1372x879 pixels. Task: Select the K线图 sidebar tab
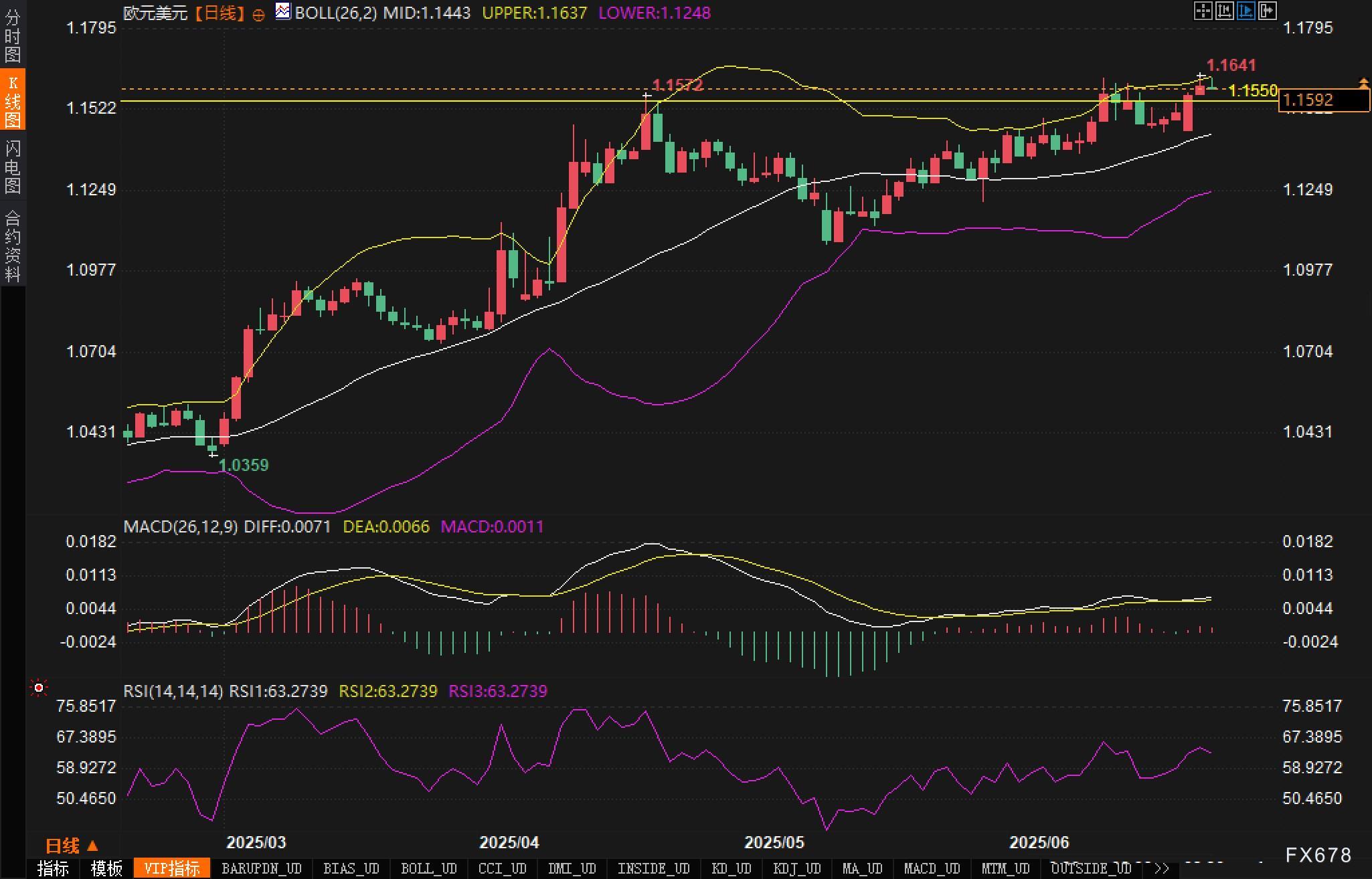[13, 100]
